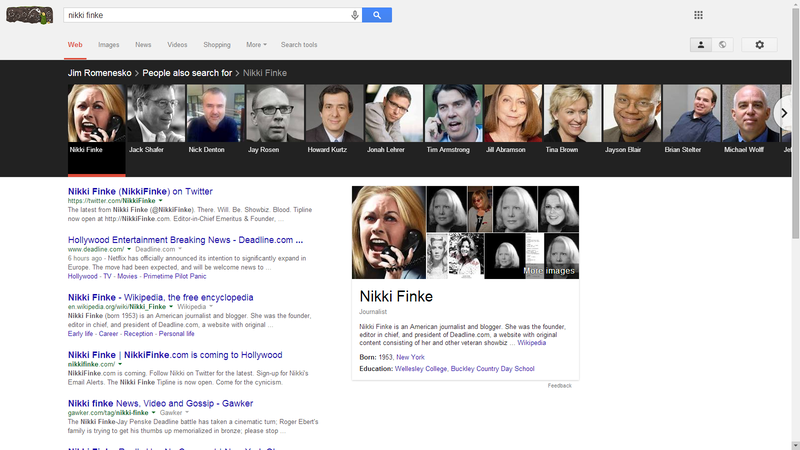Click New York birthplace link
This screenshot has width=800, height=450.
coord(410,357)
